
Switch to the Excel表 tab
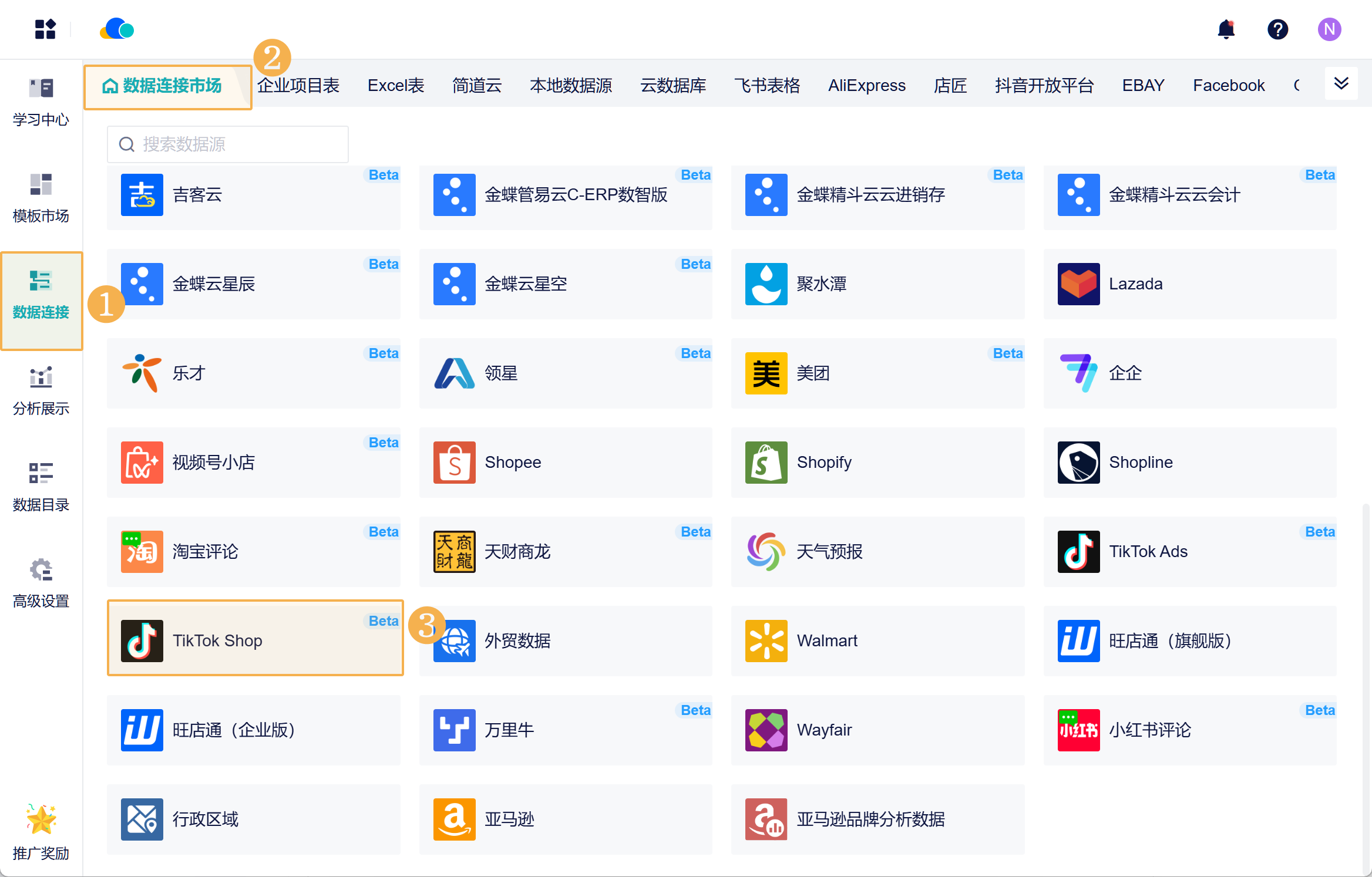coord(395,86)
